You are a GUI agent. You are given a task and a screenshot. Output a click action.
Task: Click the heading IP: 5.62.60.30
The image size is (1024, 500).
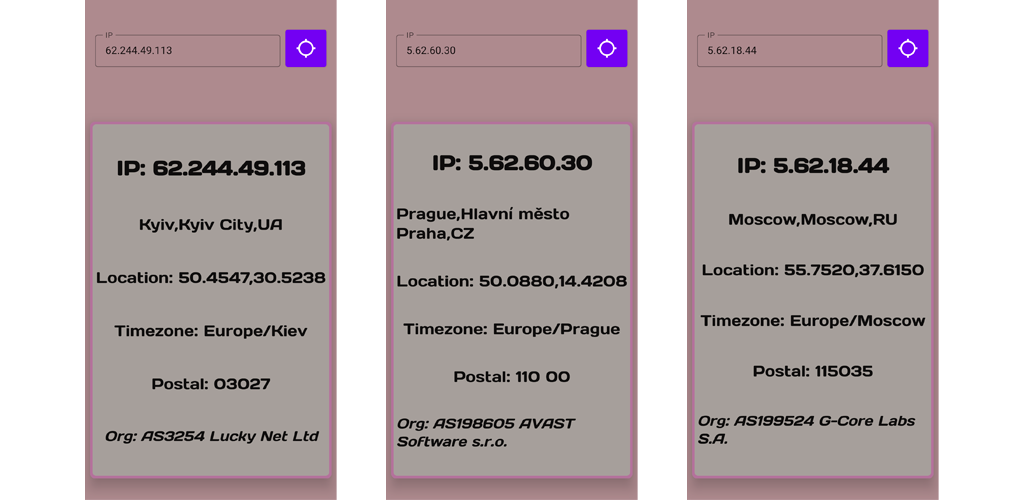[x=512, y=163]
